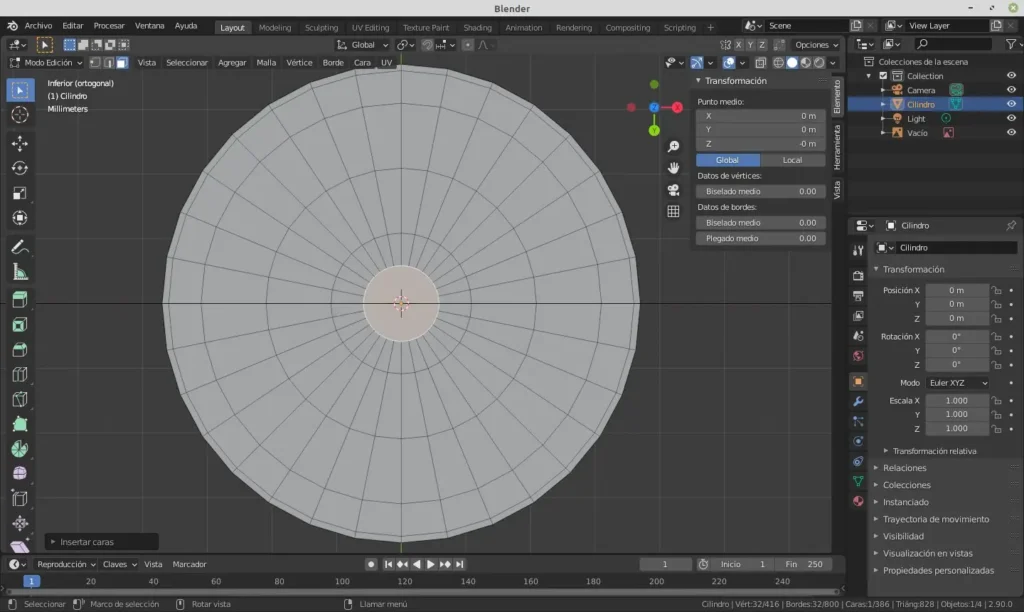Expand the Visibilidad panel
The width and height of the screenshot is (1024, 612).
(x=903, y=536)
